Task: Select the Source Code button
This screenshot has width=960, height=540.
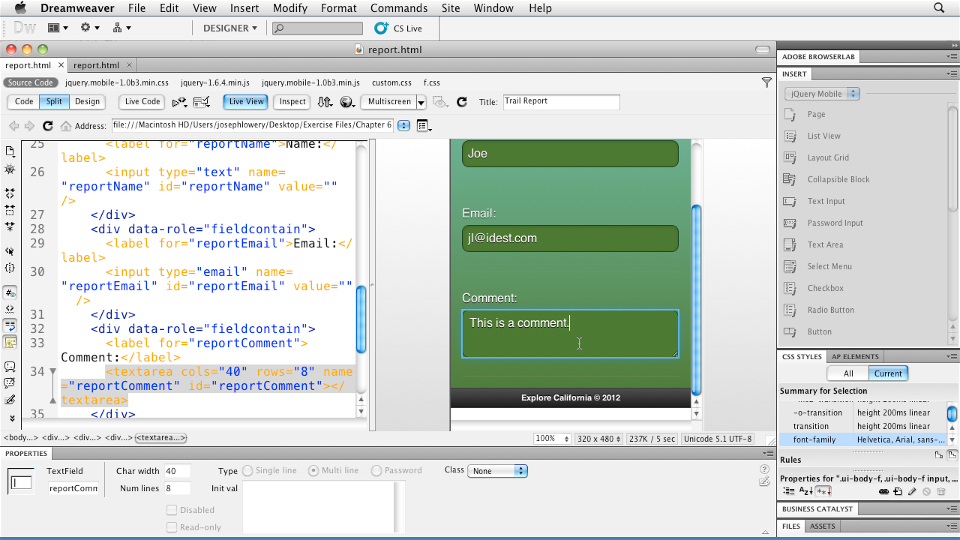Action: (30, 83)
